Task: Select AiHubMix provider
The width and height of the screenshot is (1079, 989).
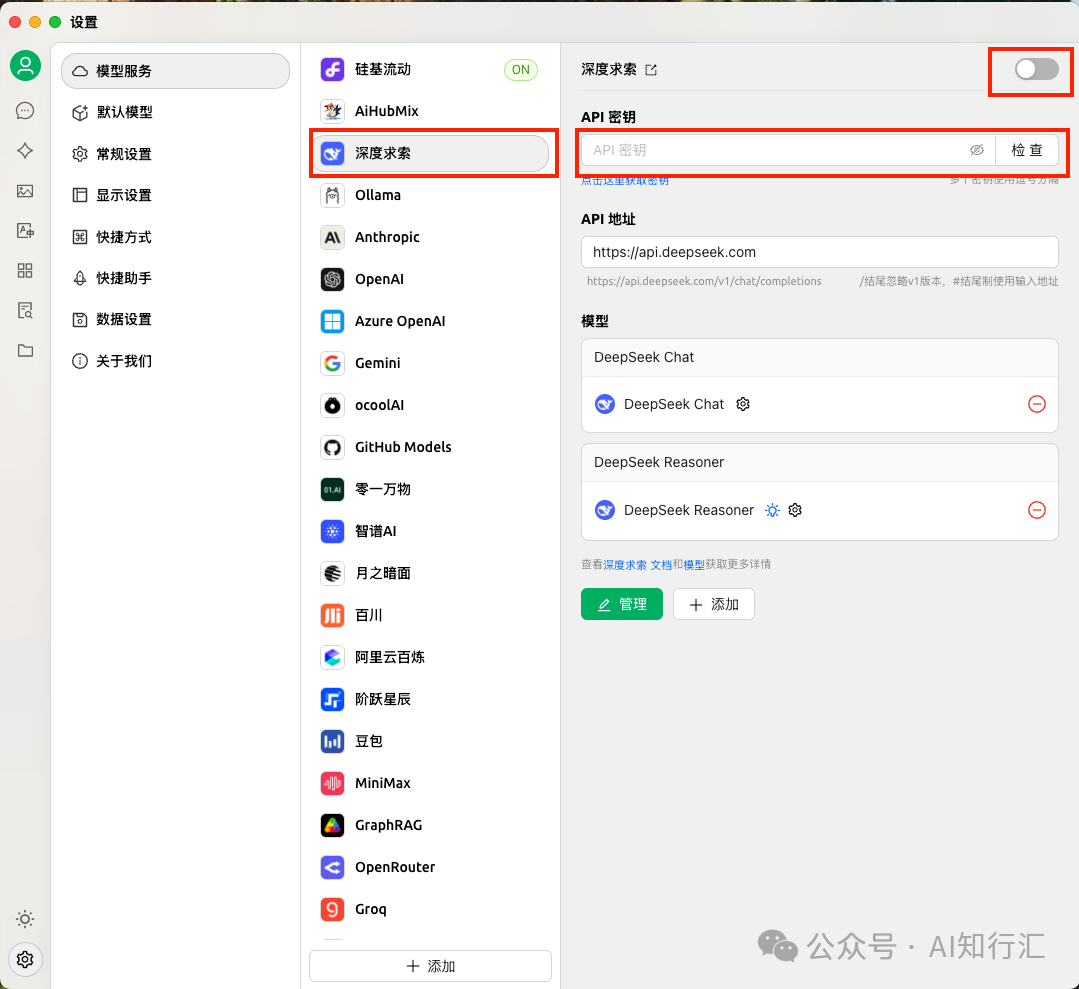Action: coord(431,111)
